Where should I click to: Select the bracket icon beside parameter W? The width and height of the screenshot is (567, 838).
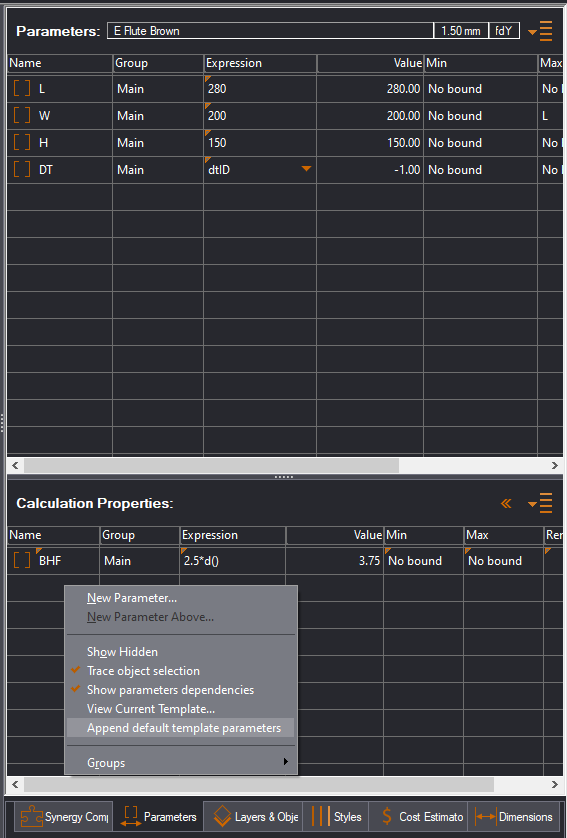click(x=22, y=115)
